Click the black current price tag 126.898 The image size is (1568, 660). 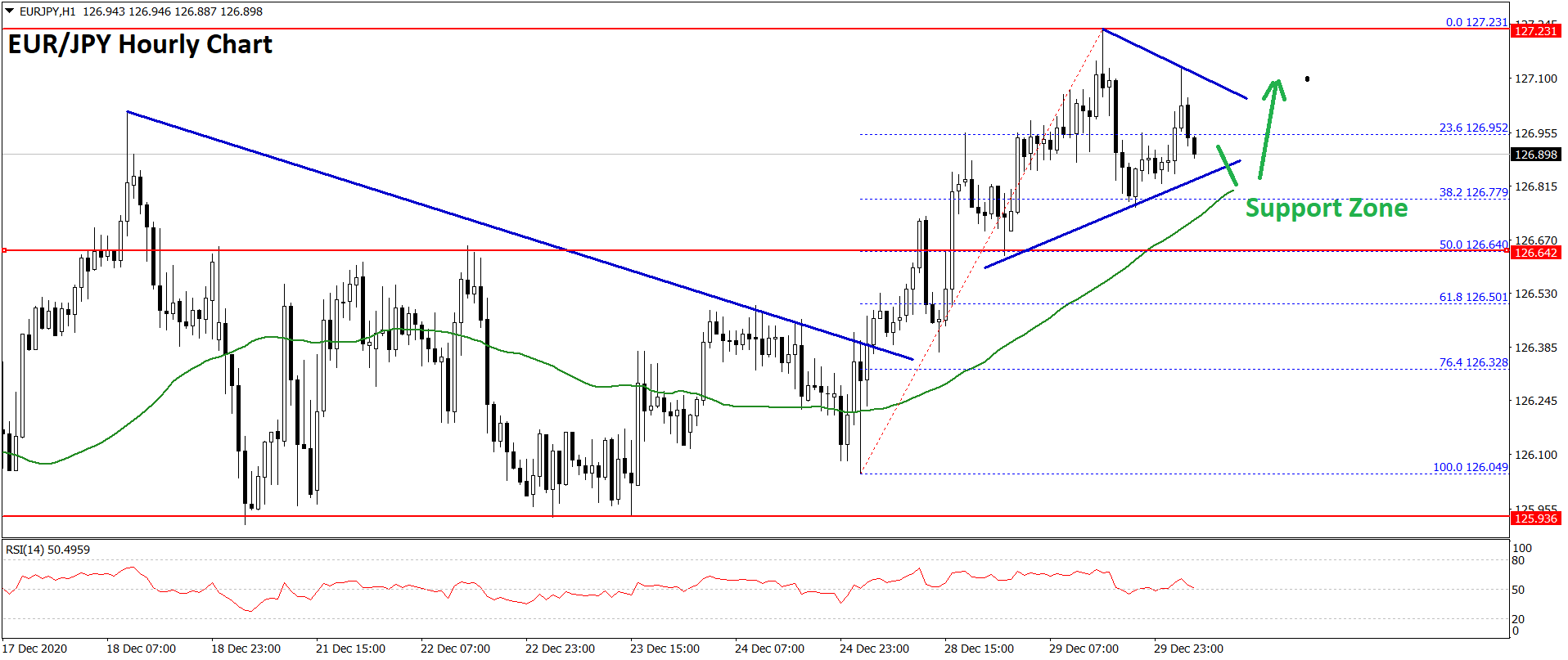pos(1535,155)
